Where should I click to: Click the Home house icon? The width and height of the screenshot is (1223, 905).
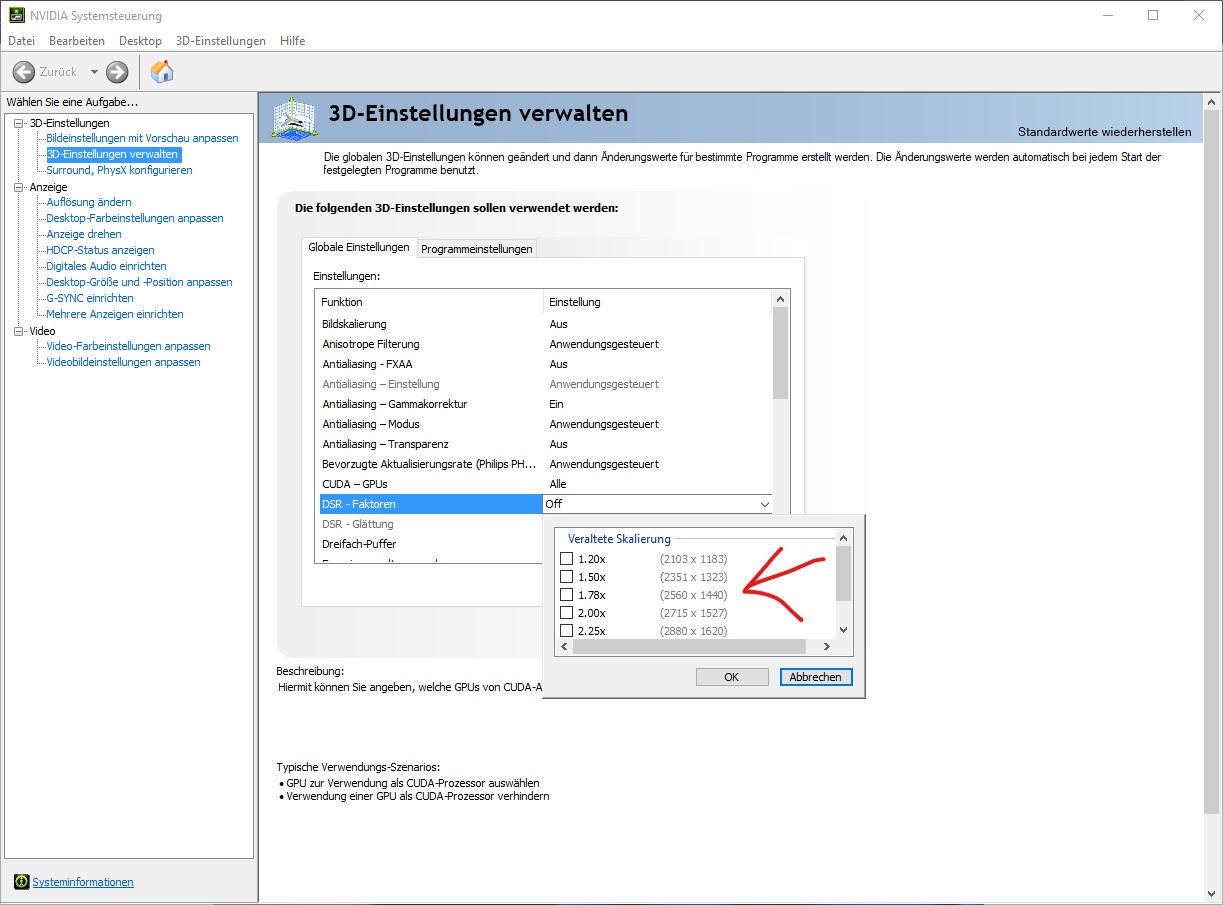pyautogui.click(x=162, y=71)
